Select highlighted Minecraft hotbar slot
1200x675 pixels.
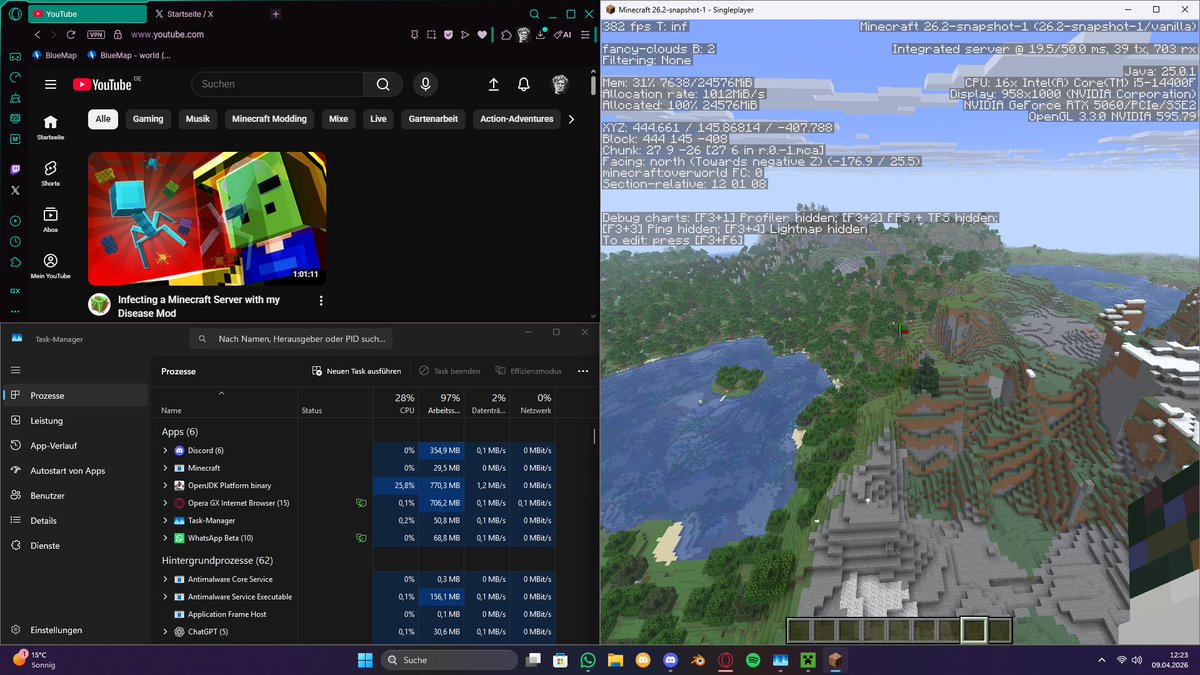pos(973,630)
